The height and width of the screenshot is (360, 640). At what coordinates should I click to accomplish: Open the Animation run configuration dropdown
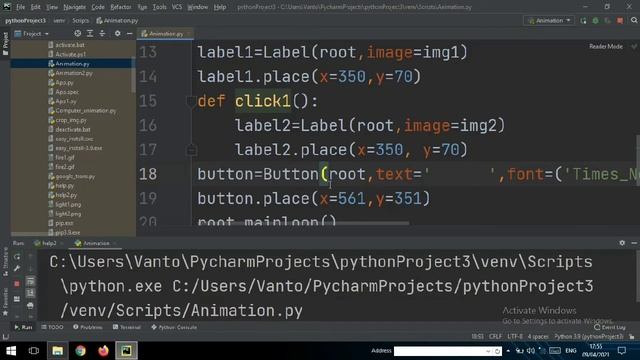click(x=549, y=20)
